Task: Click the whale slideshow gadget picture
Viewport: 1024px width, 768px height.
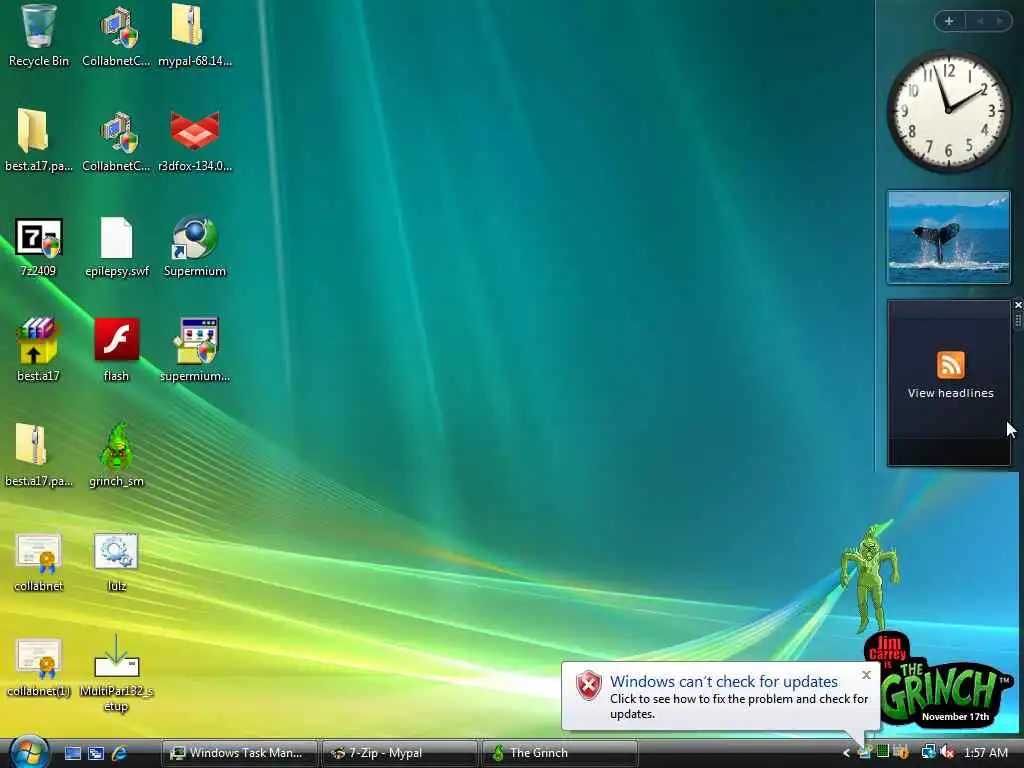Action: (948, 237)
